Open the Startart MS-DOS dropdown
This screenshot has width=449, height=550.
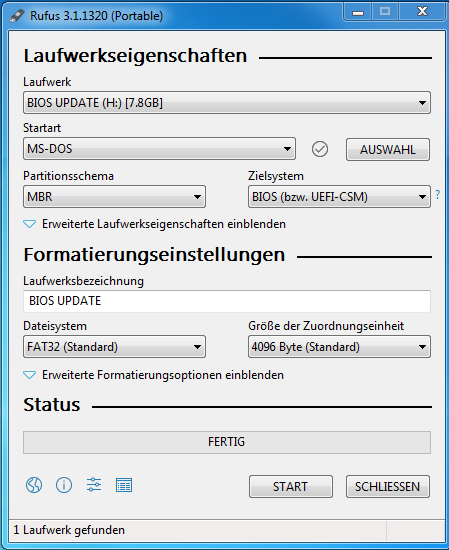[x=159, y=149]
